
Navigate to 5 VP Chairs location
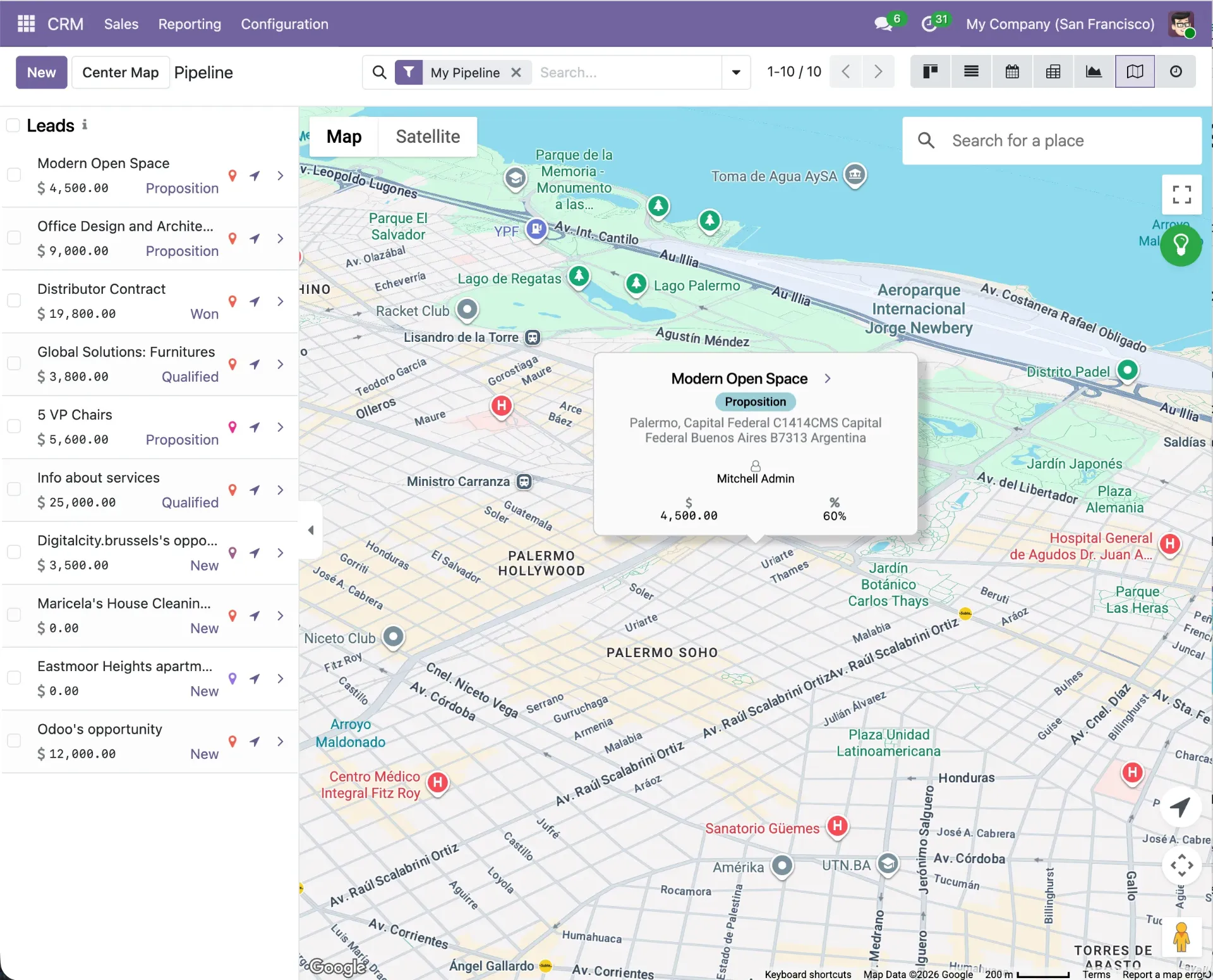tap(255, 427)
